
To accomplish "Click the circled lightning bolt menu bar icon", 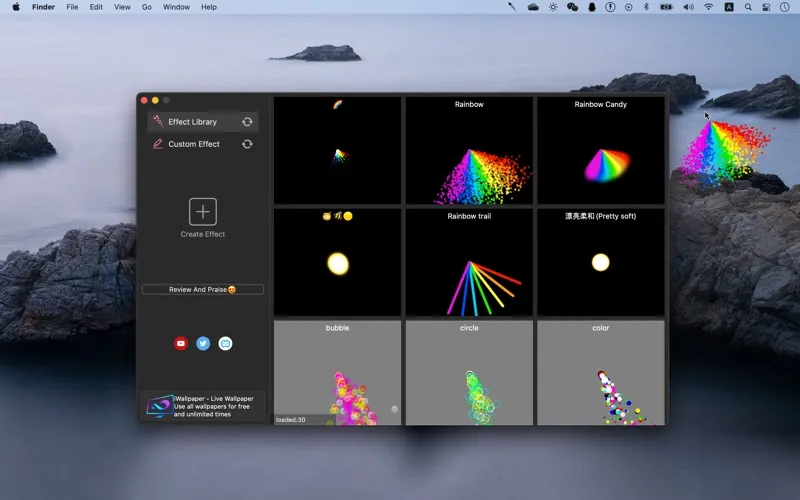I will [610, 7].
